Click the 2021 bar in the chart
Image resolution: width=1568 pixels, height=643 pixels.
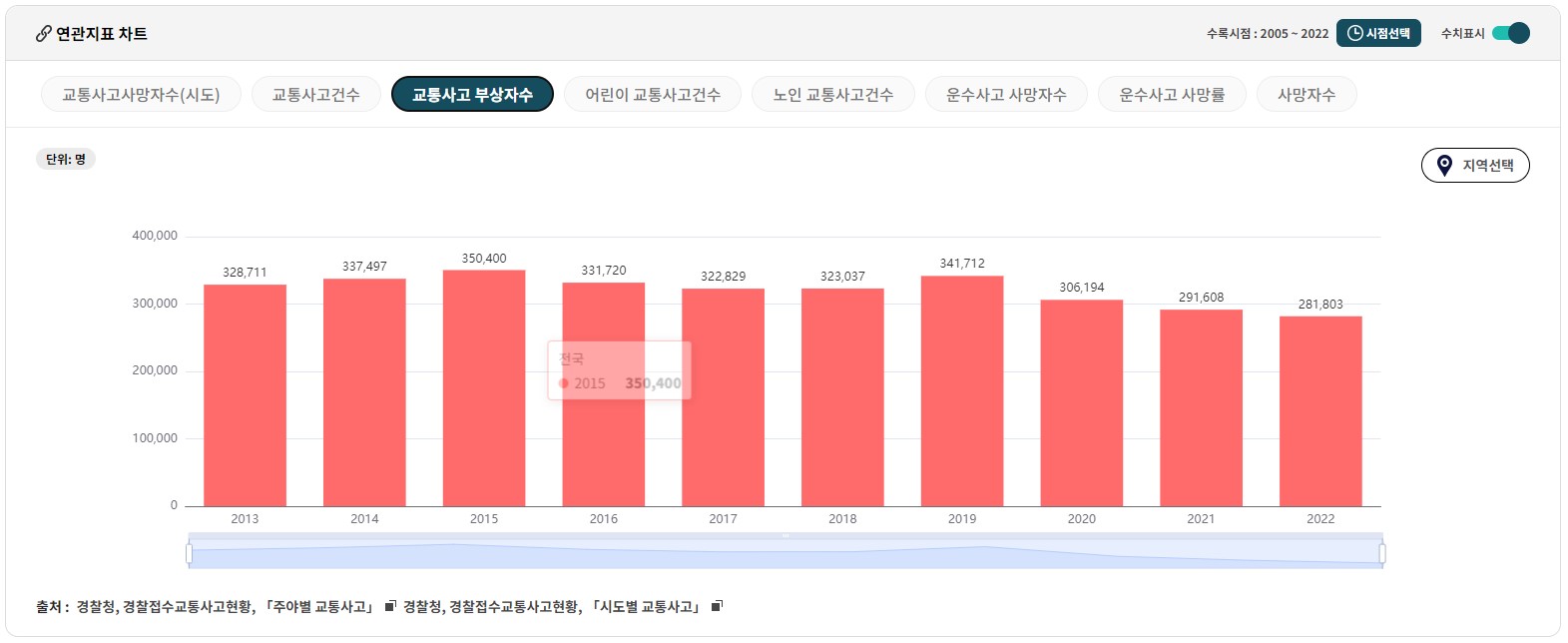[x=1201, y=408]
